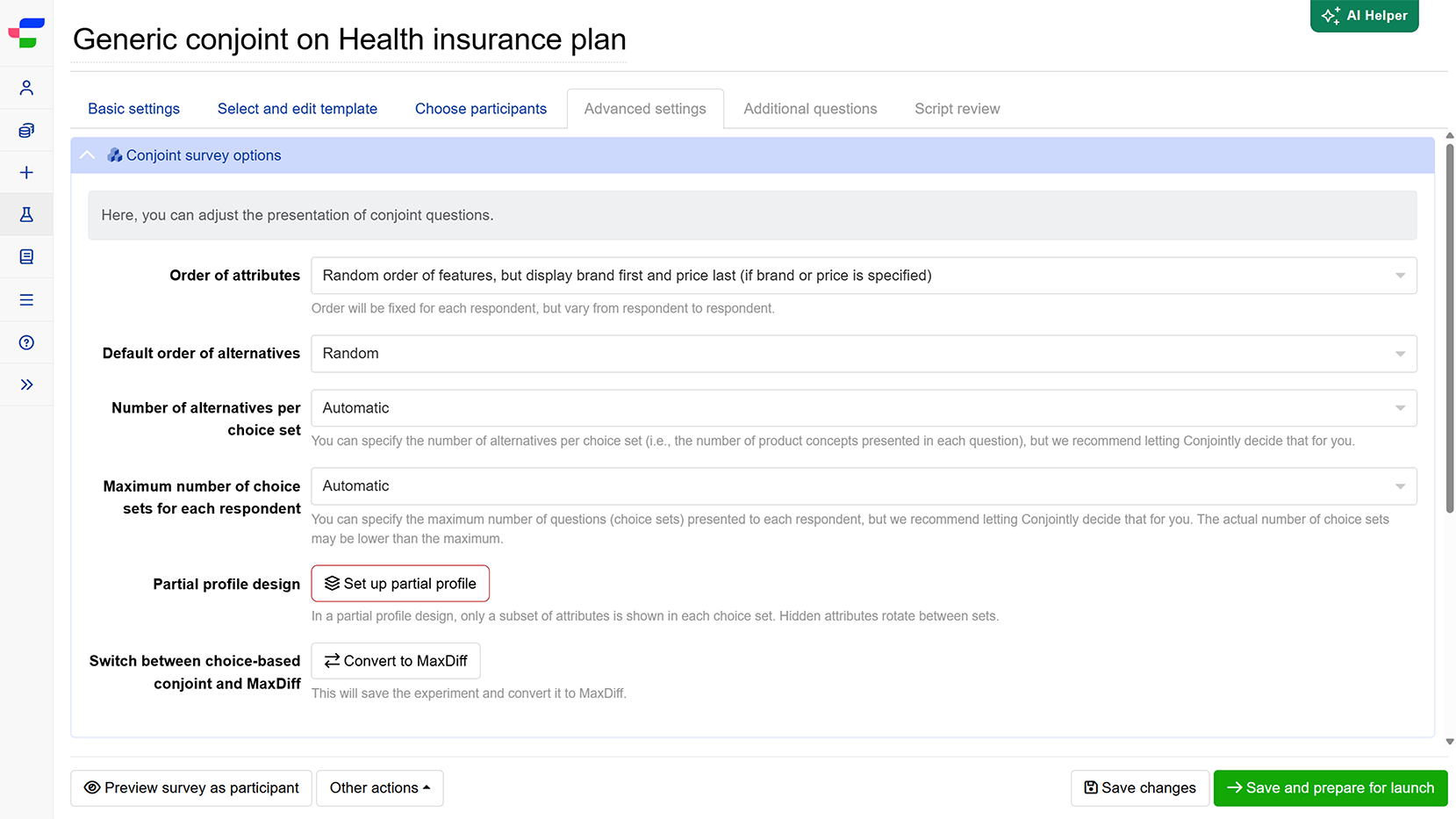Open Maximum number of choice sets dropdown
This screenshot has height=819, width=1456.
[x=864, y=486]
